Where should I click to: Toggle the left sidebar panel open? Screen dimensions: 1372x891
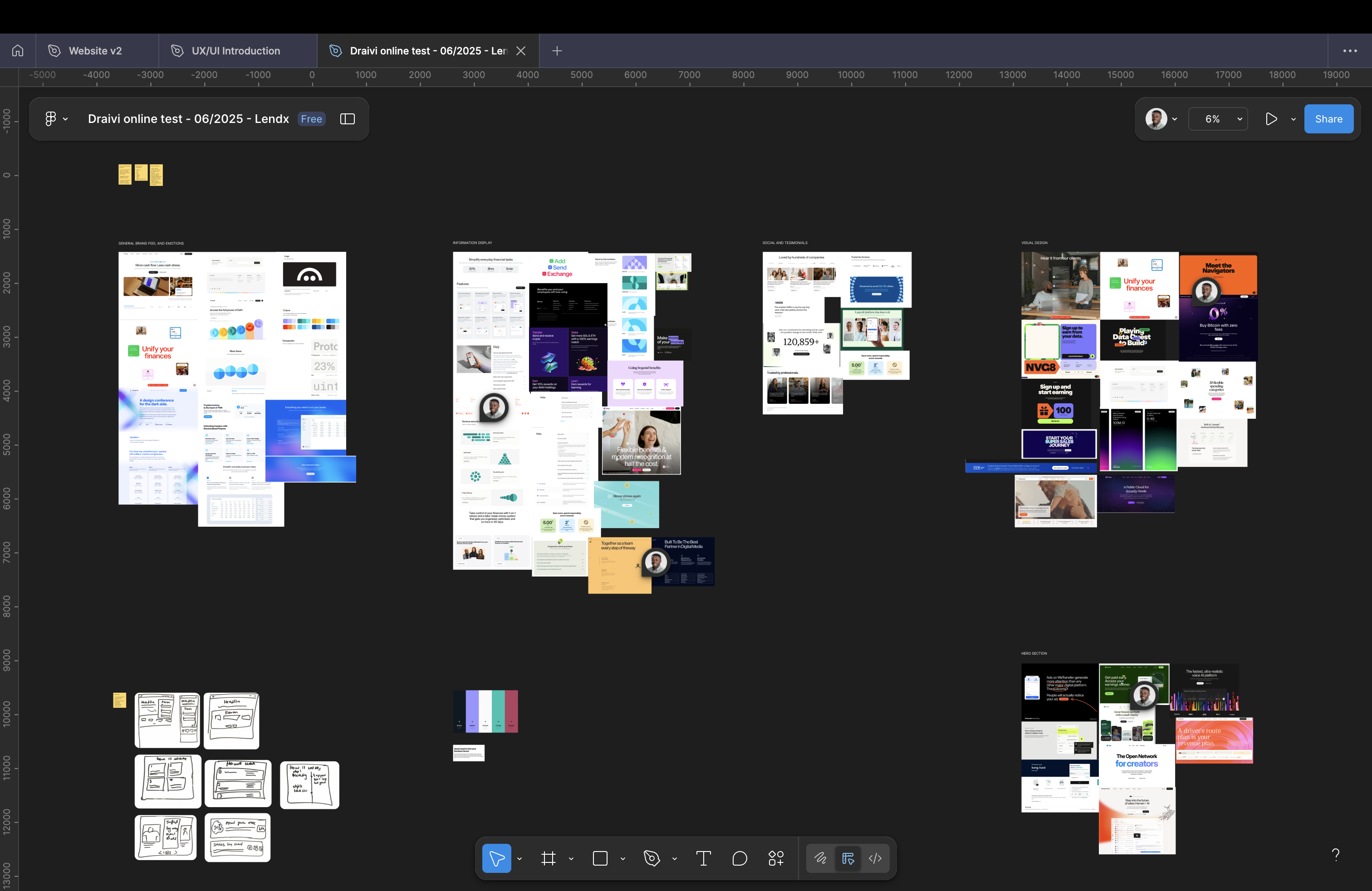click(x=348, y=119)
